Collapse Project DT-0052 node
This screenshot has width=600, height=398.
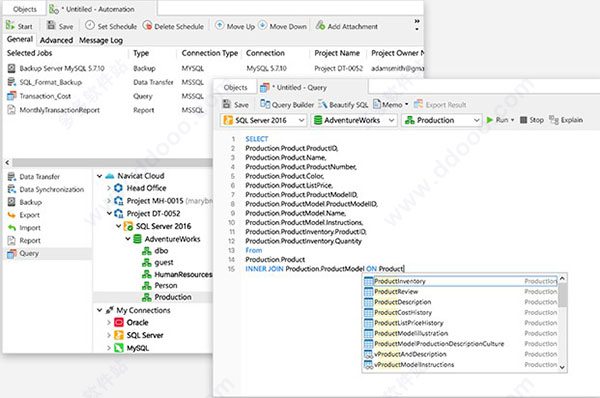click(109, 214)
